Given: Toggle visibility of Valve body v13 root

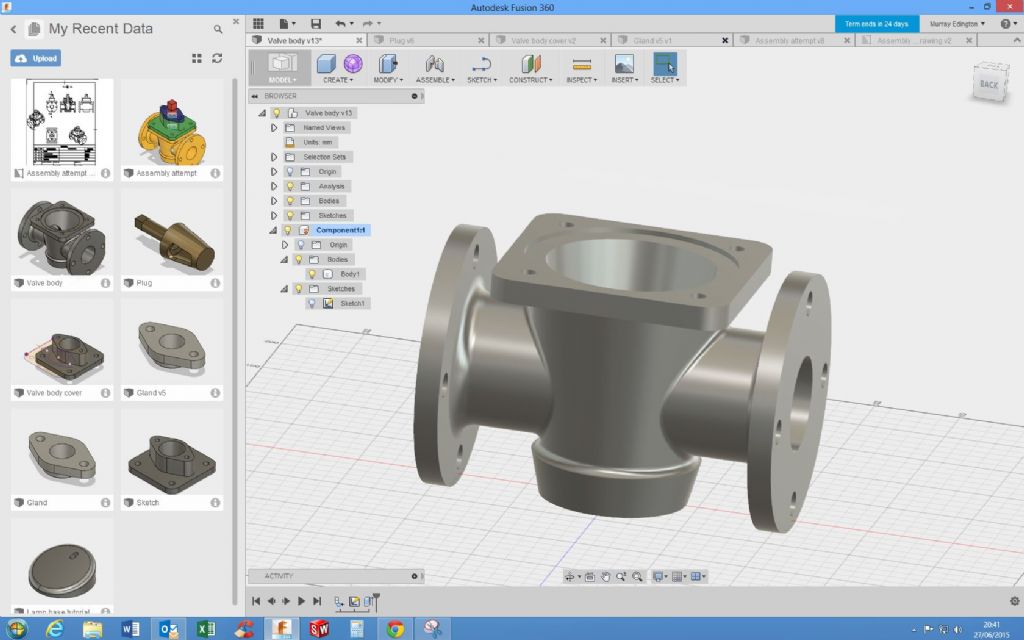Looking at the screenshot, I should pos(277,113).
